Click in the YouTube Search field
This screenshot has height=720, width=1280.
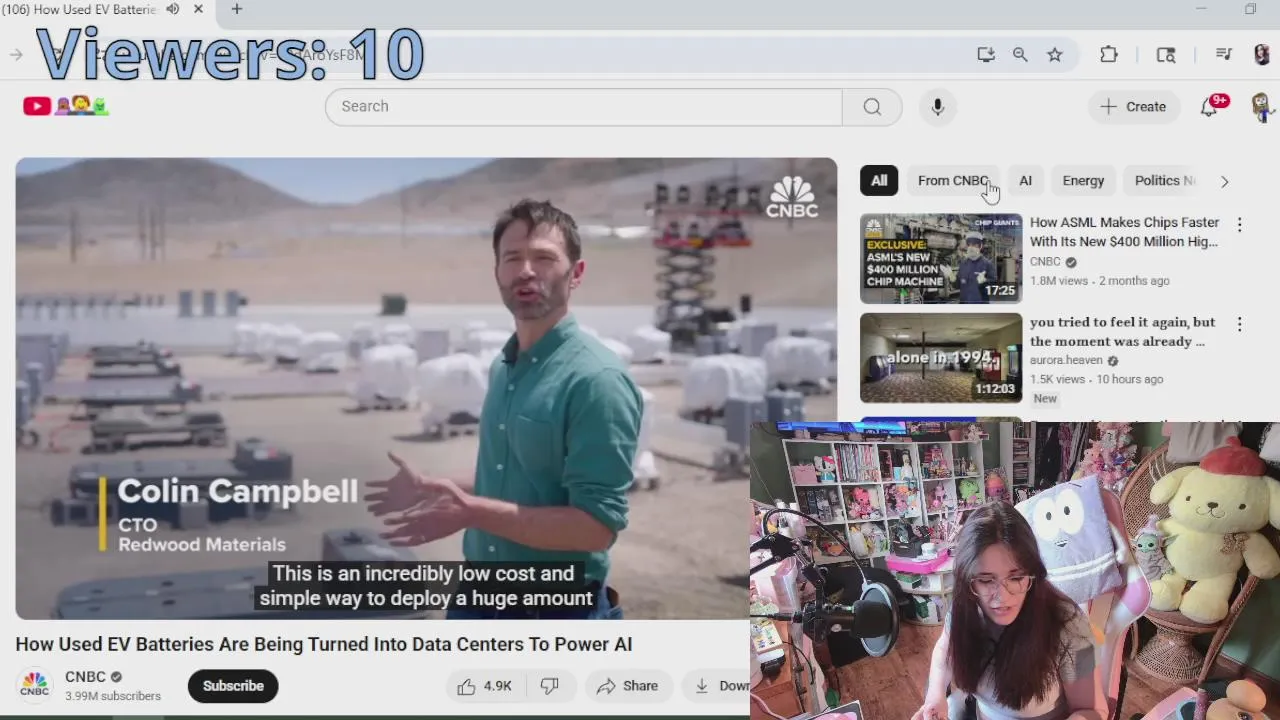pyautogui.click(x=584, y=106)
